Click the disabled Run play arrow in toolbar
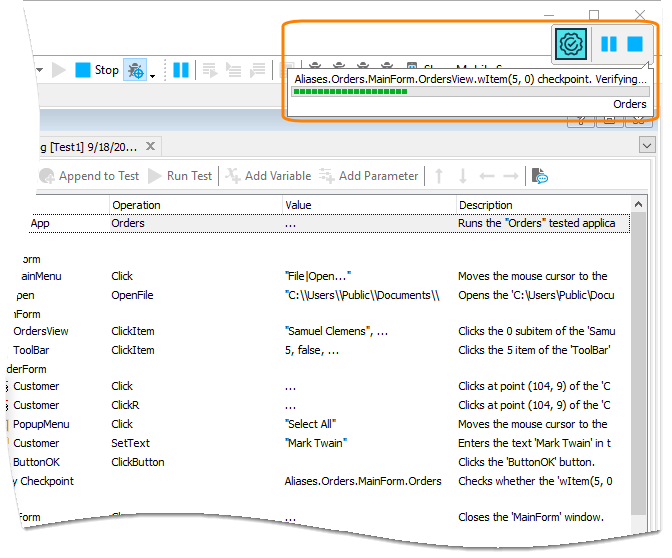The width and height of the screenshot is (672, 558). click(x=59, y=70)
